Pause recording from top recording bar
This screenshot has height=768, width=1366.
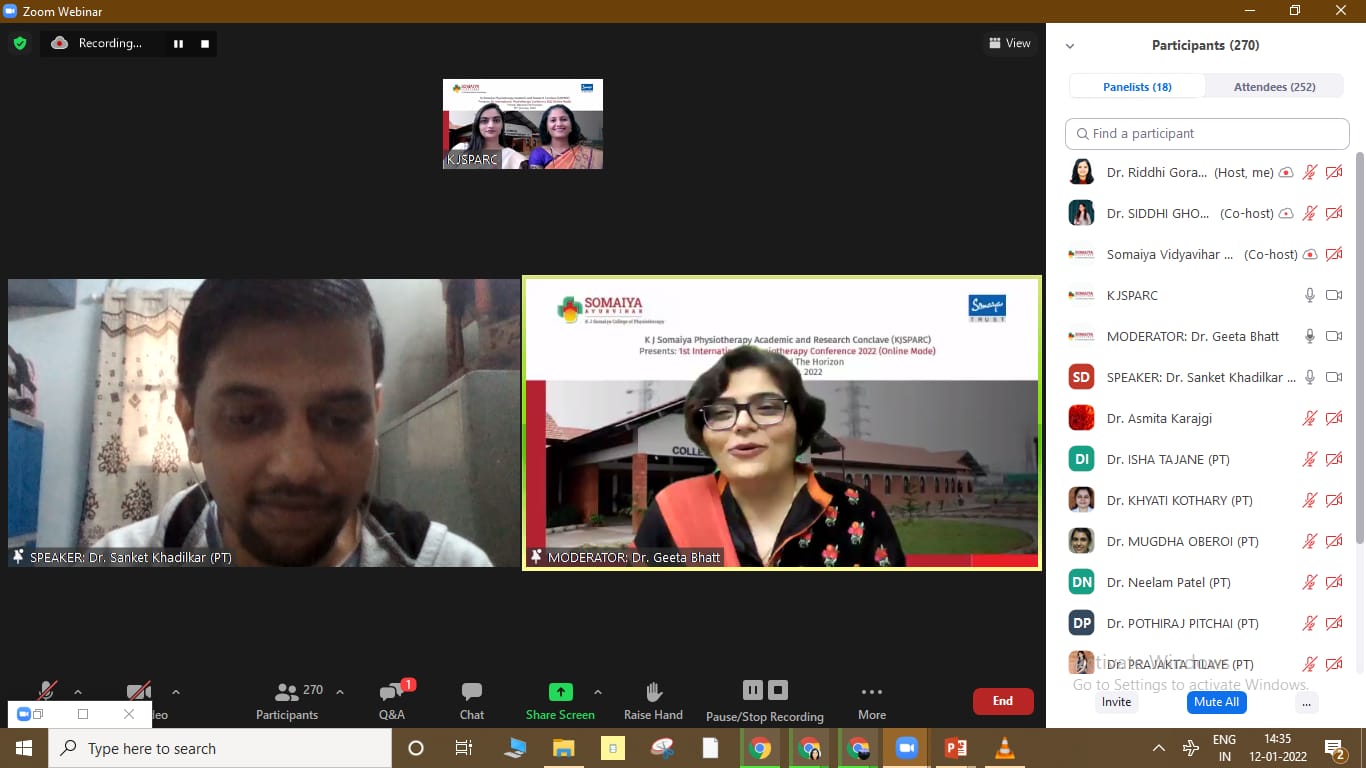tap(179, 44)
